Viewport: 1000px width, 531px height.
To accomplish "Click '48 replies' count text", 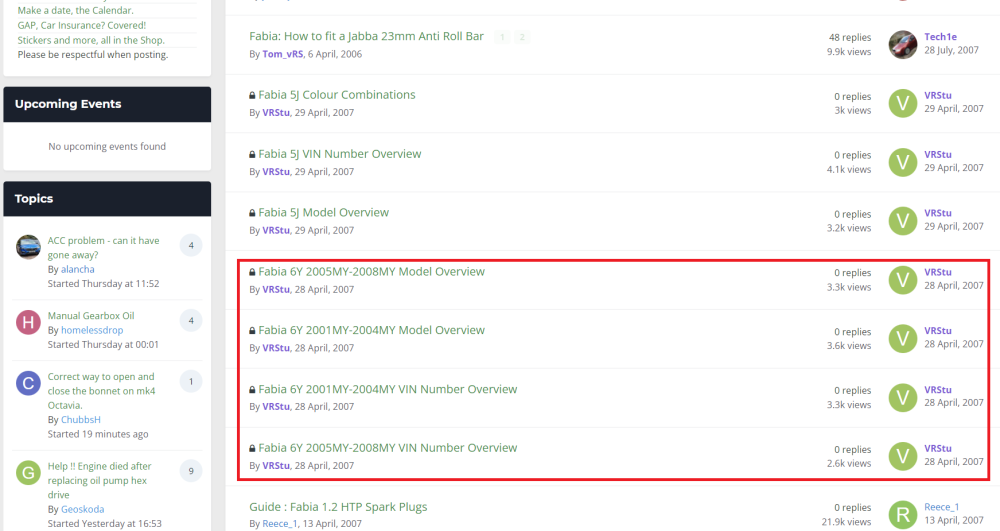I will tap(849, 38).
